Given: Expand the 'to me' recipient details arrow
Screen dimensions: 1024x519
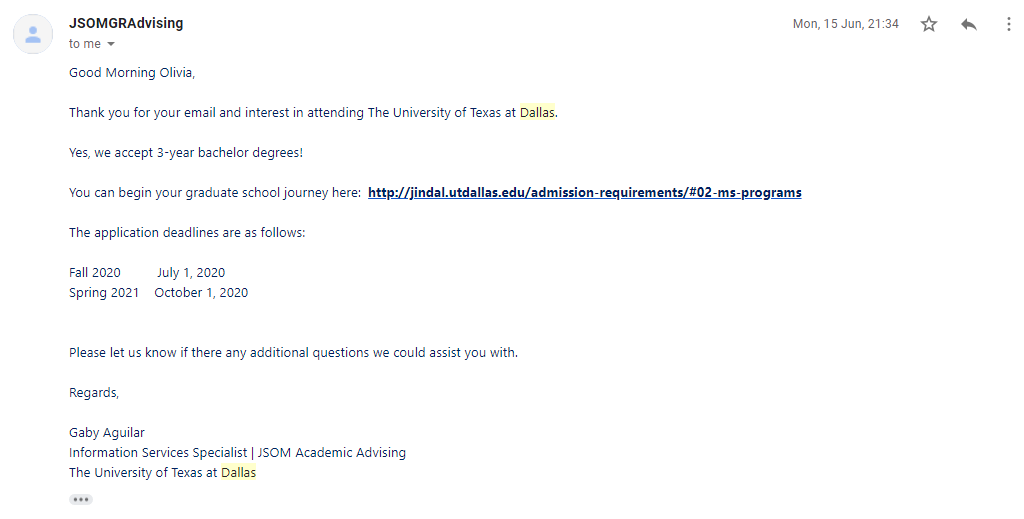Looking at the screenshot, I should point(110,44).
